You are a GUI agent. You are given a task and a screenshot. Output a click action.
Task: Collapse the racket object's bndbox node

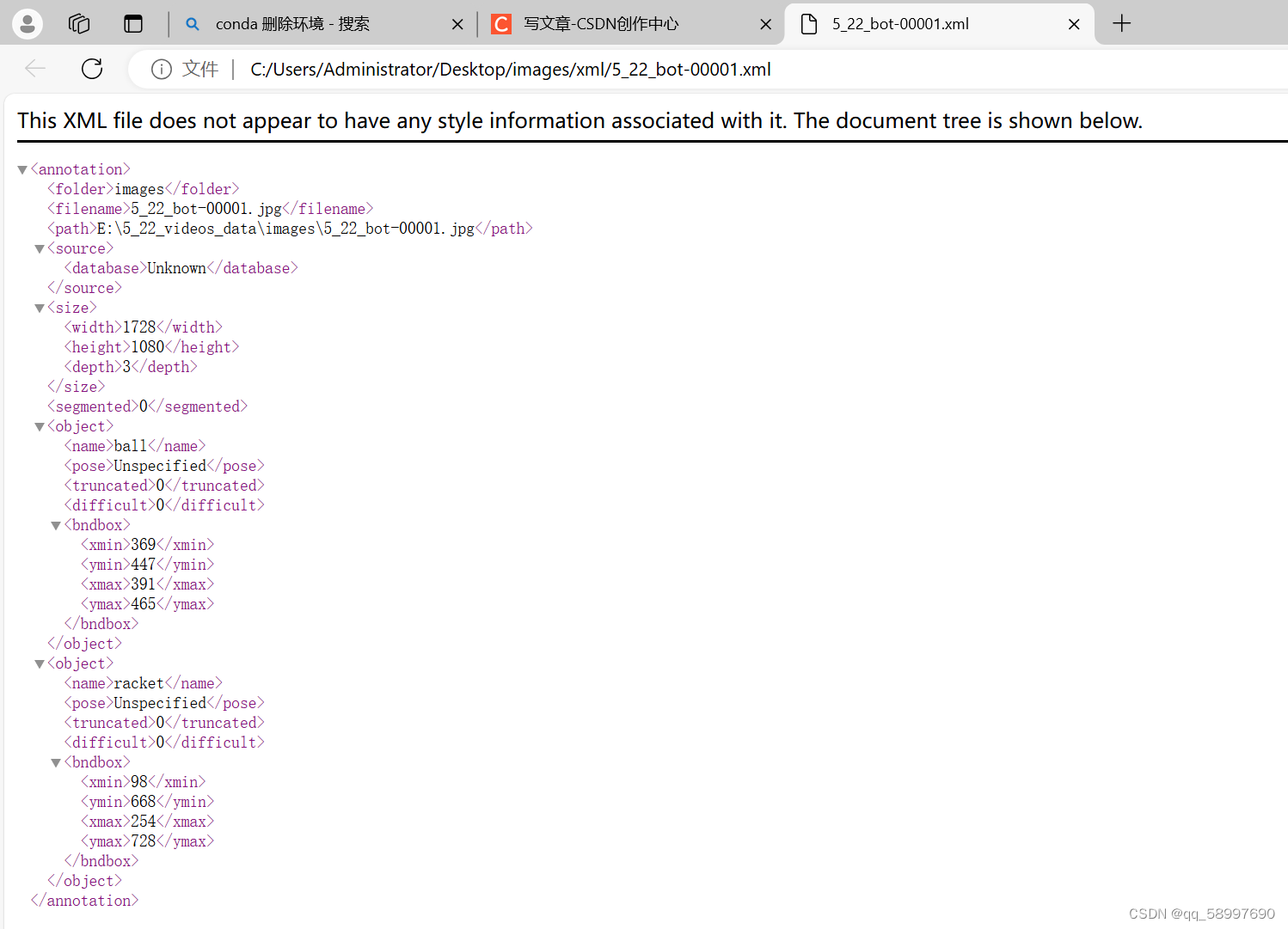click(x=56, y=763)
